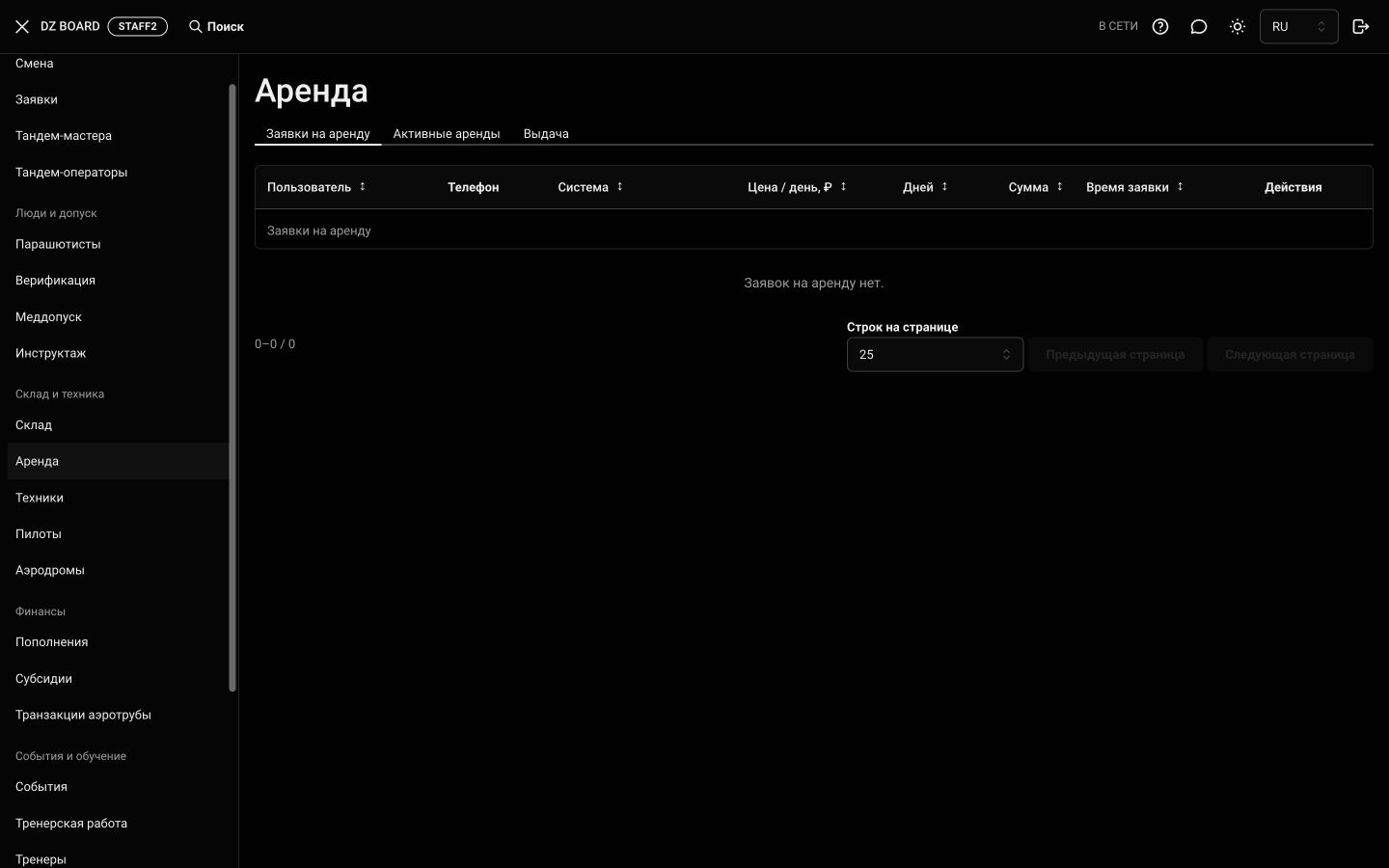Open the search with magnifier icon

(216, 27)
